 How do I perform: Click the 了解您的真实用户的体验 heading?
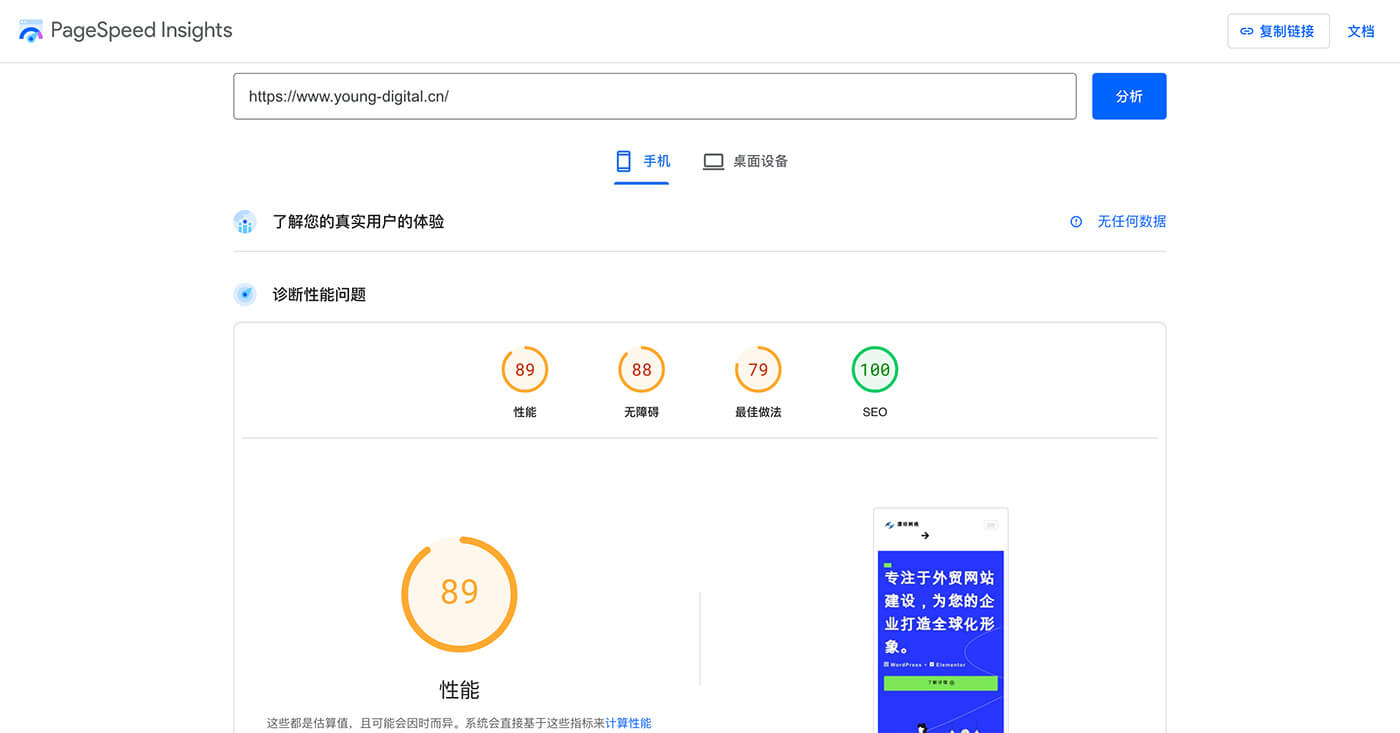358,222
